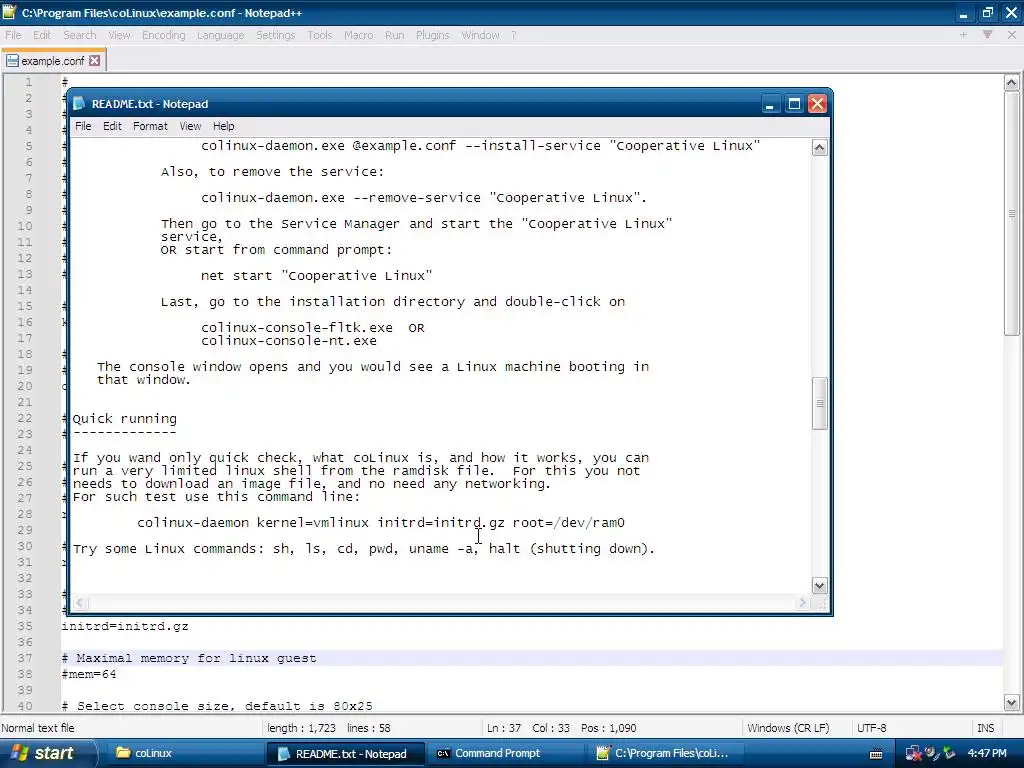Open the File menu in README.txt Notepad
Viewport: 1024px width, 768px height.
[x=83, y=126]
